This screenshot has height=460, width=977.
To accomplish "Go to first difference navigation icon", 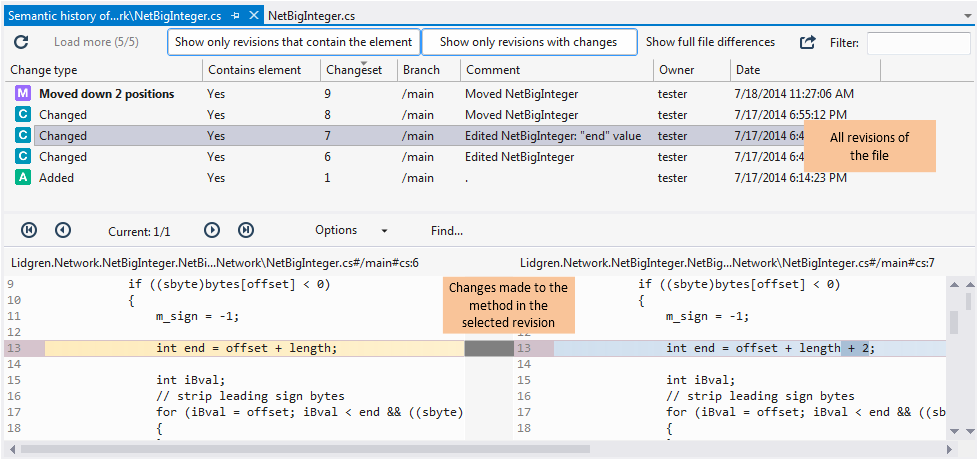I will [29, 230].
